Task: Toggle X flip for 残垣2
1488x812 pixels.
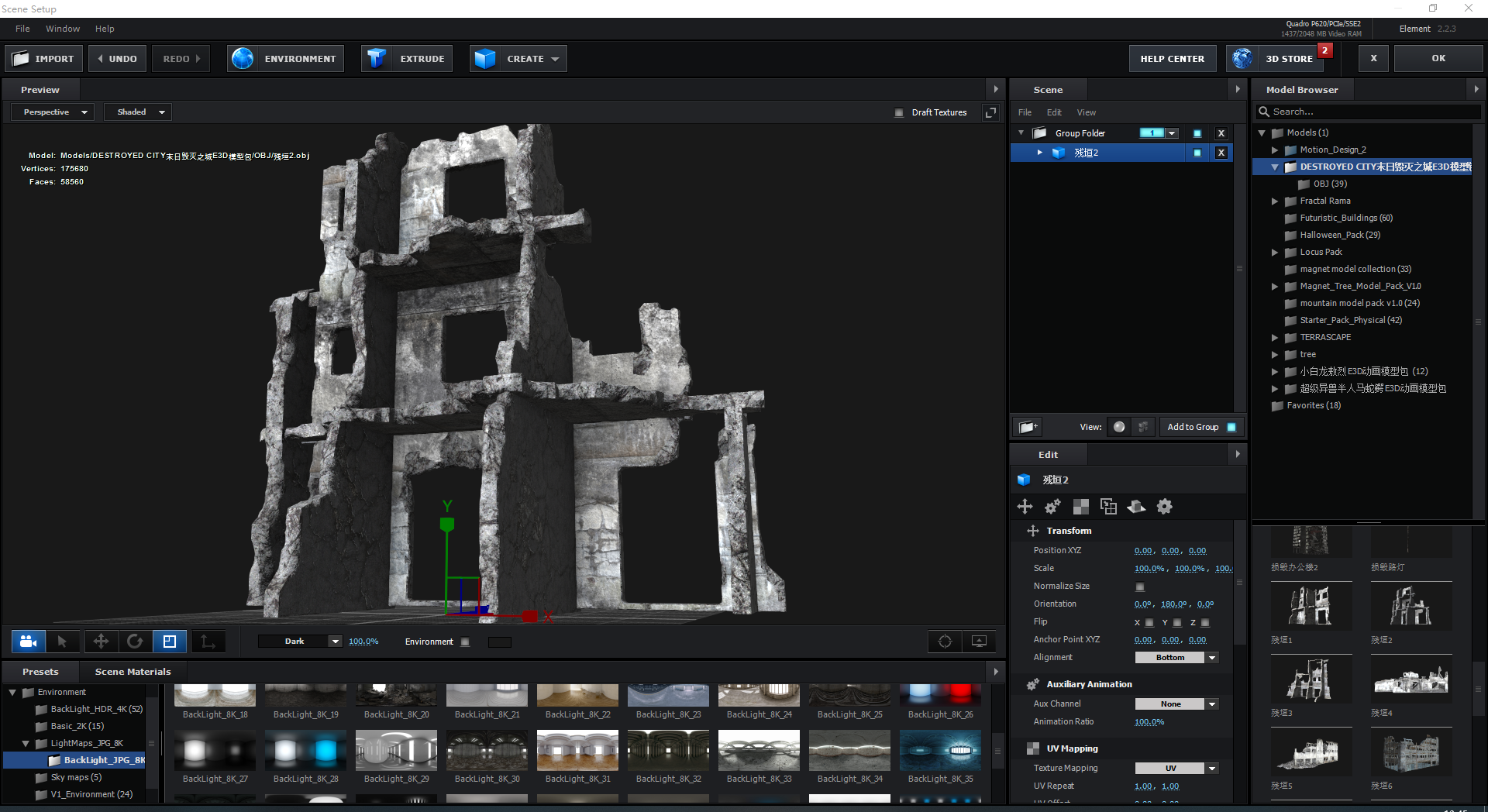Action: [1149, 622]
